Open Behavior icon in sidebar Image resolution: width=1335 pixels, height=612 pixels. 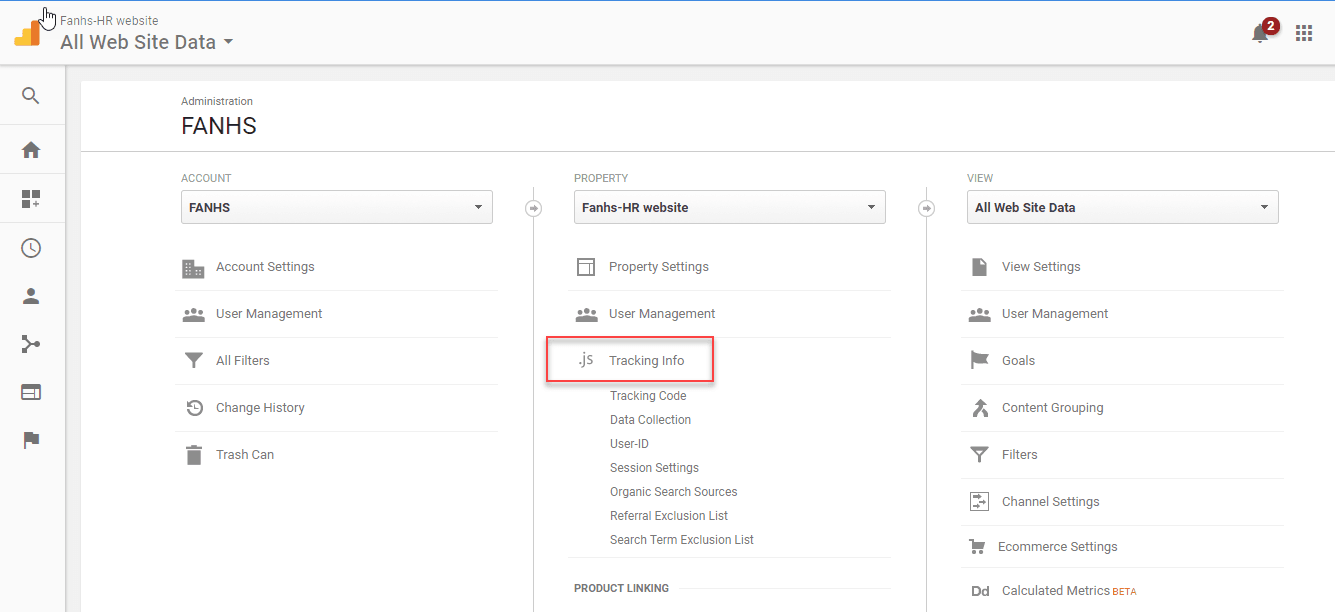point(31,392)
